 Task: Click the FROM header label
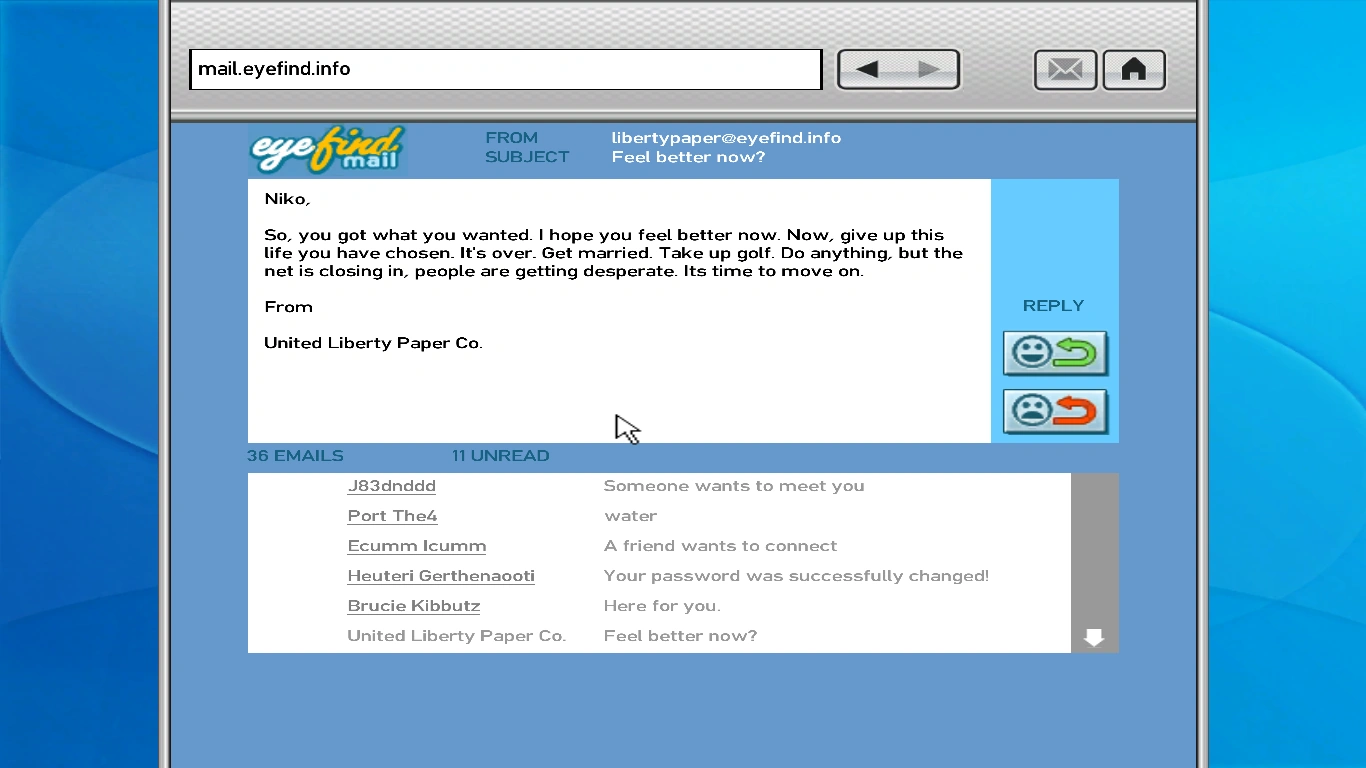pos(512,138)
